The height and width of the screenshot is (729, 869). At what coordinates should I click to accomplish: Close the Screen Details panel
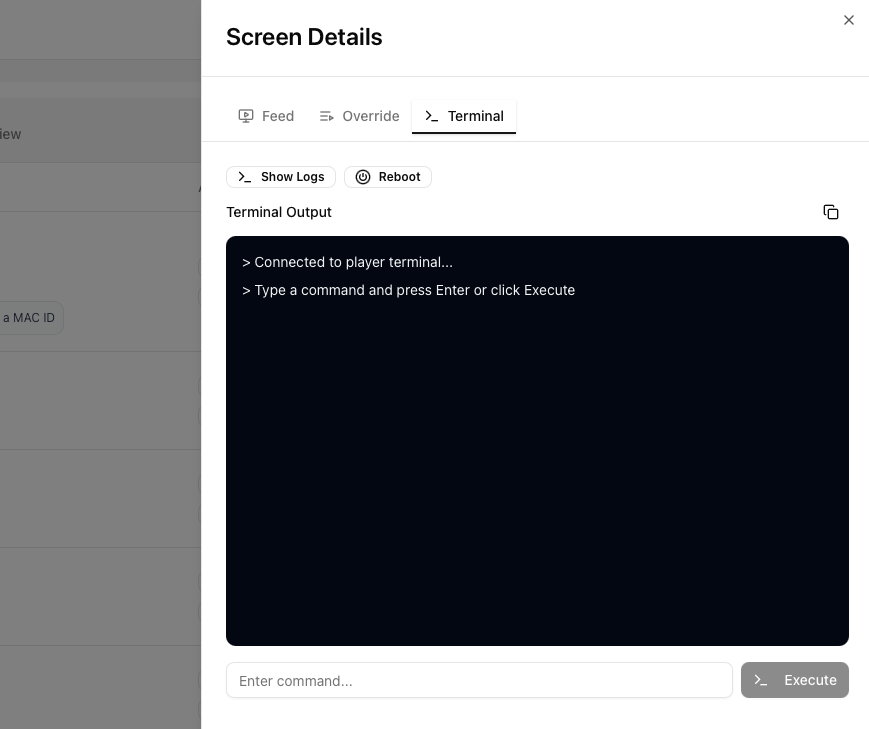click(x=848, y=20)
